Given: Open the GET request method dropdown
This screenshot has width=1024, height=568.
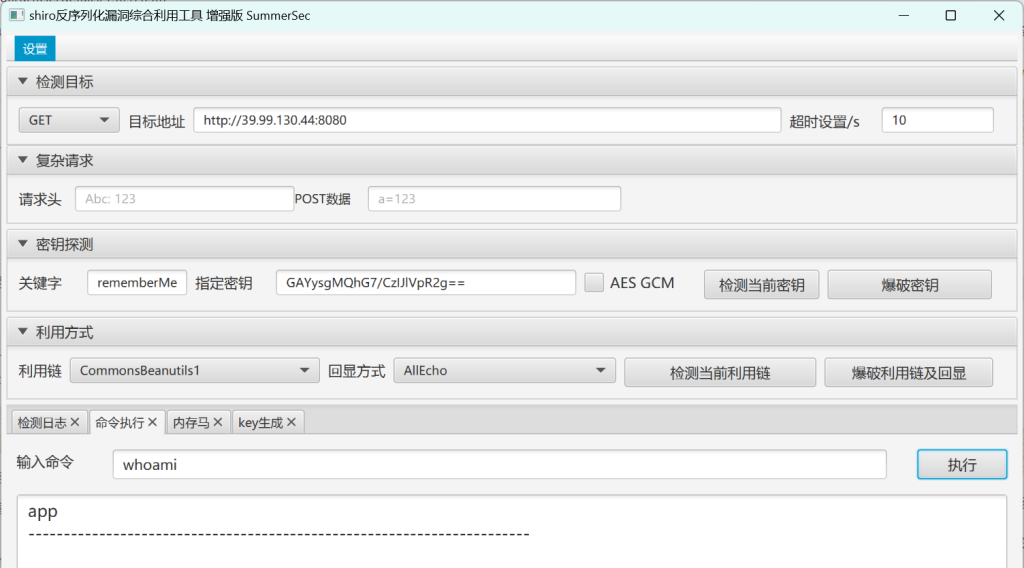Looking at the screenshot, I should pos(68,120).
